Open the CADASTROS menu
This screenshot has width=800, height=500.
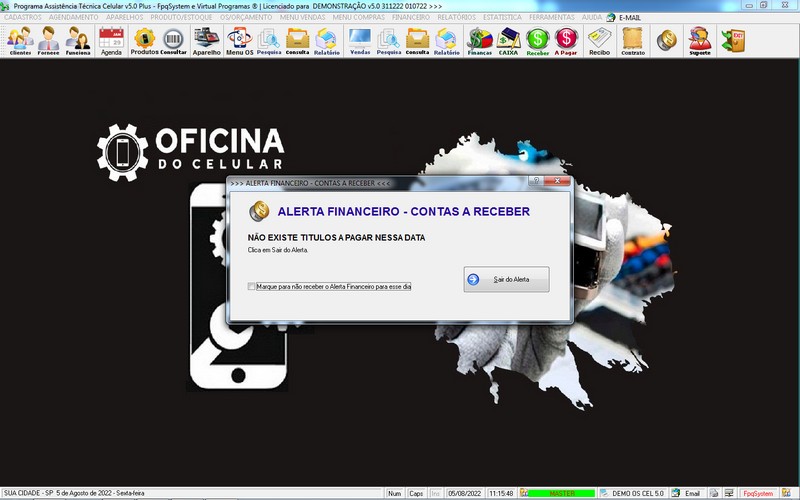pos(23,17)
